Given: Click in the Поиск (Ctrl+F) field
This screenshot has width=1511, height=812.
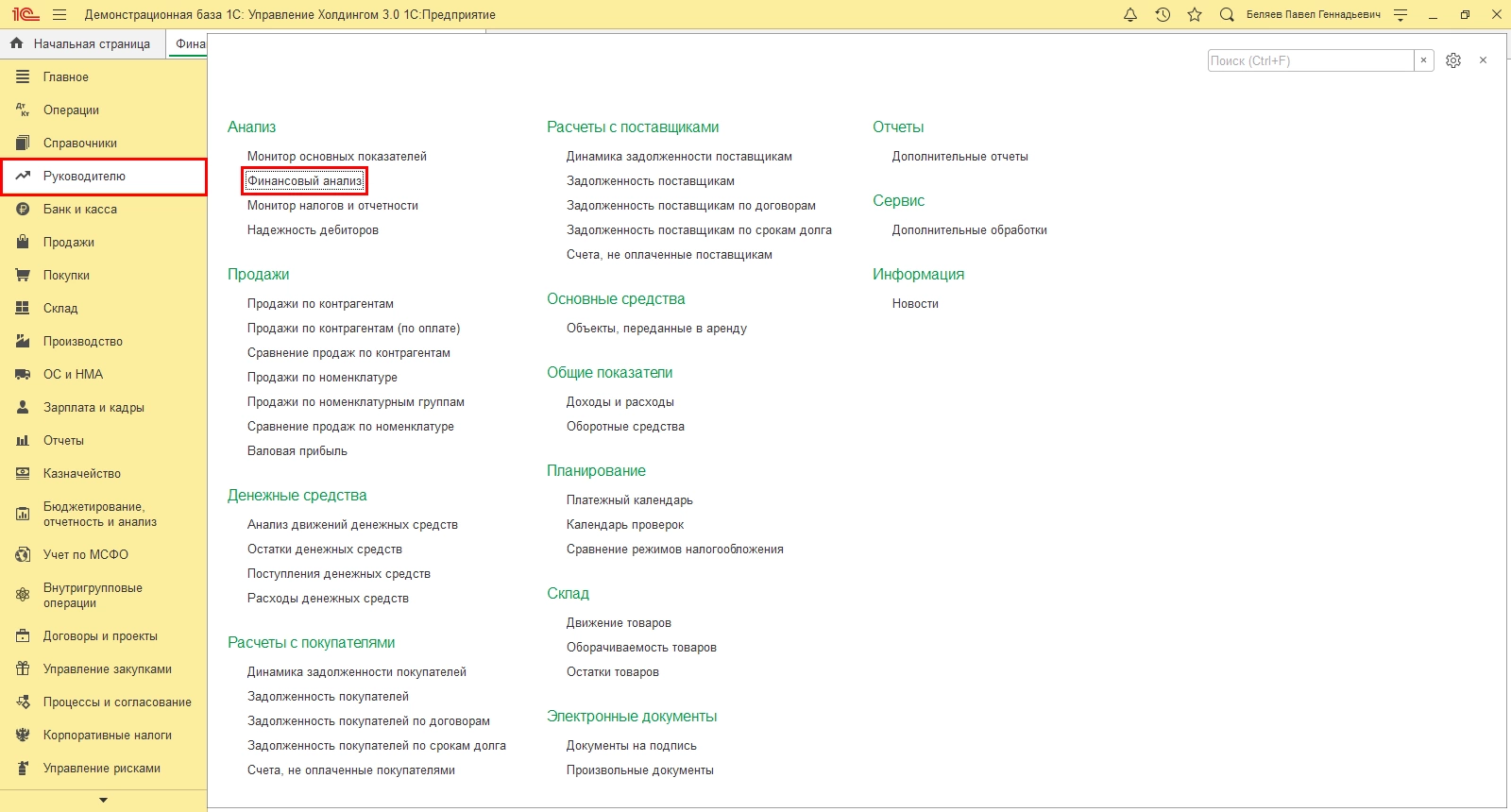Looking at the screenshot, I should (1311, 60).
